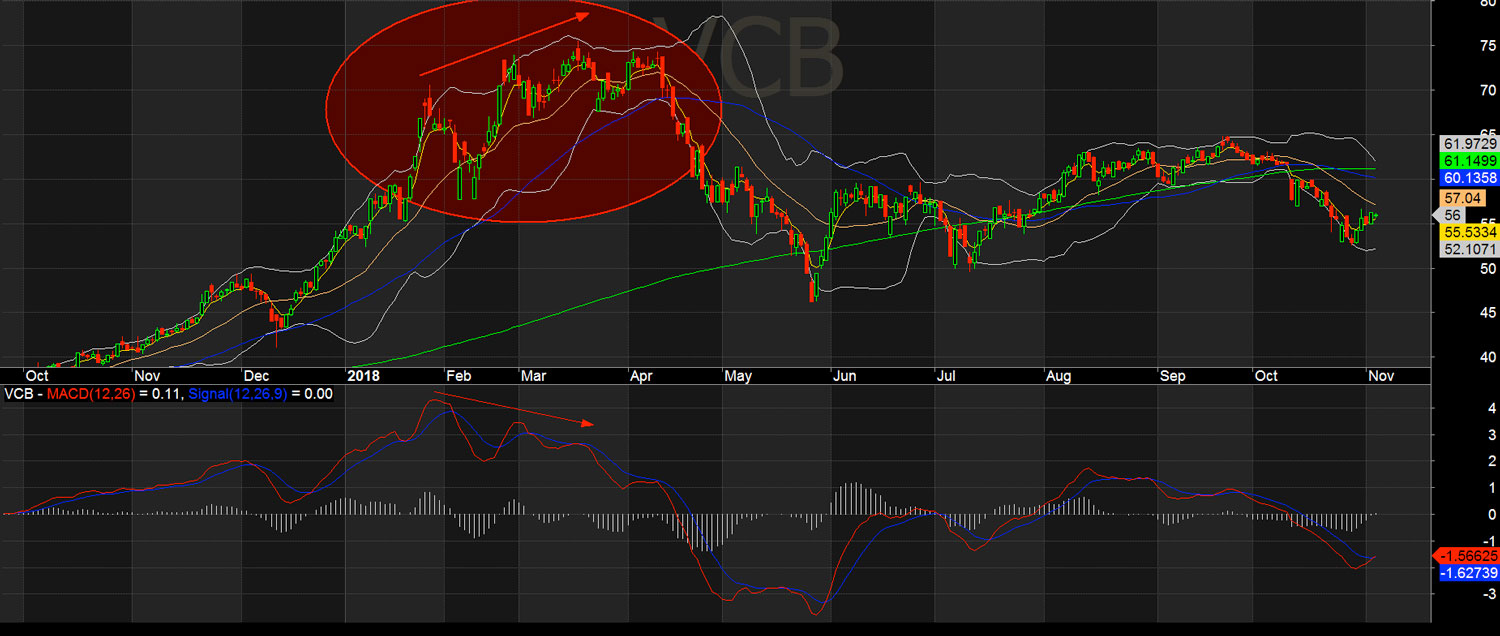
Task: Click the VCB watermark symbol text
Action: 748,58
